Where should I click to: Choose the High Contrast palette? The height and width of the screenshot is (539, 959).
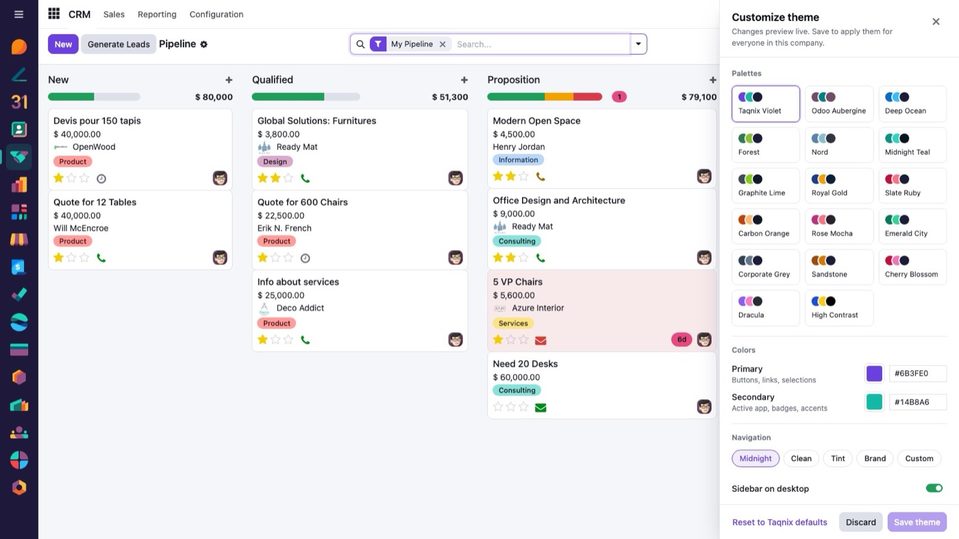pyautogui.click(x=839, y=308)
